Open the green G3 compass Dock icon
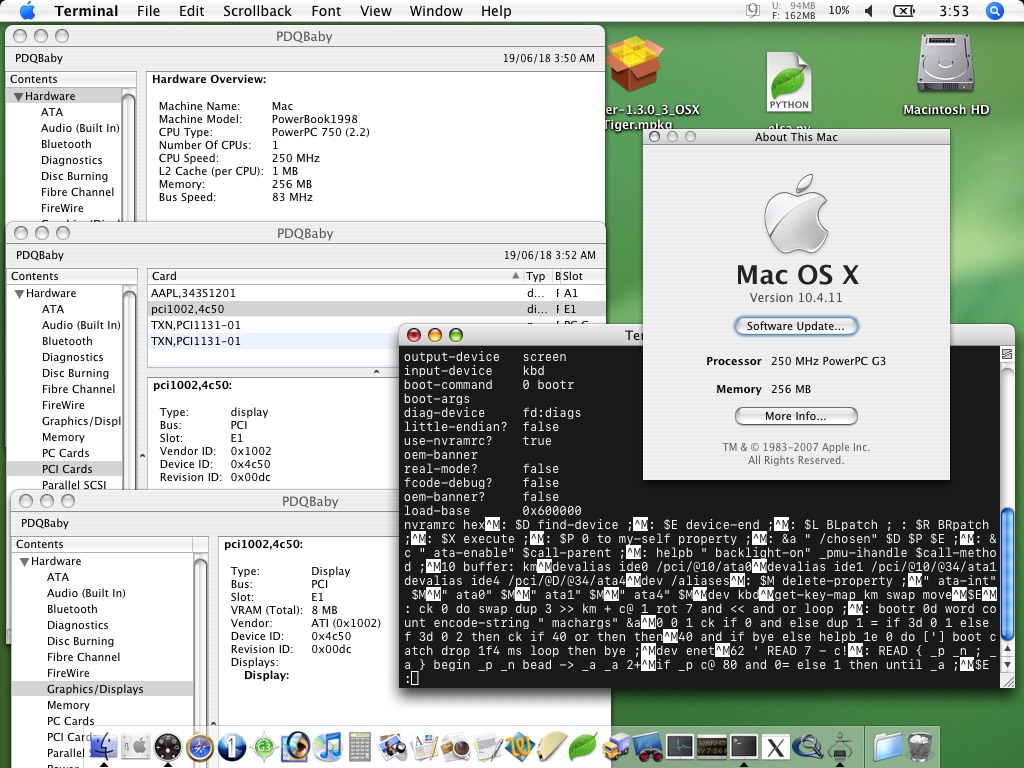1024x768 pixels. click(x=264, y=746)
